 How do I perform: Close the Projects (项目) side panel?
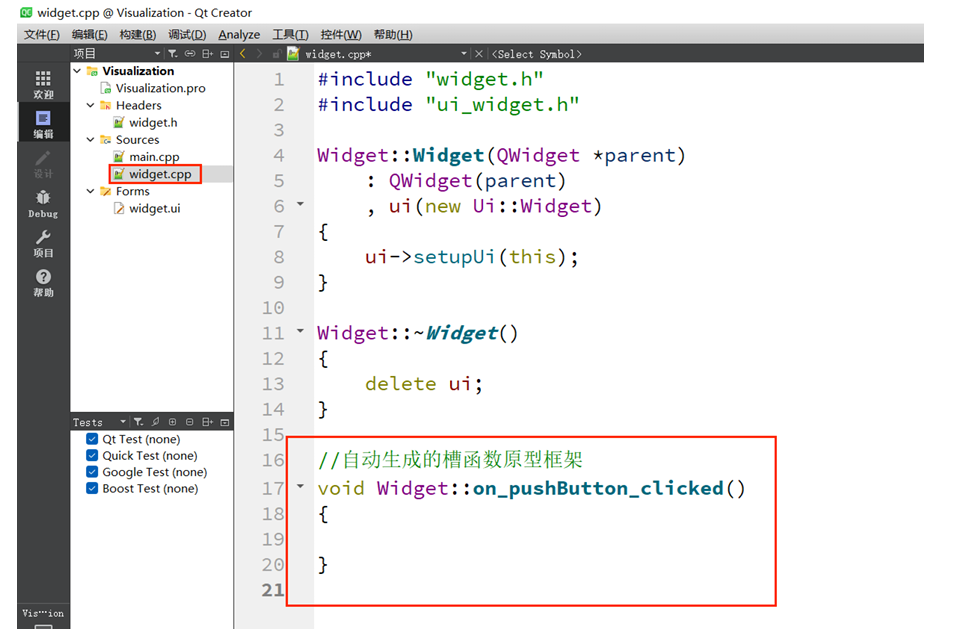(225, 54)
